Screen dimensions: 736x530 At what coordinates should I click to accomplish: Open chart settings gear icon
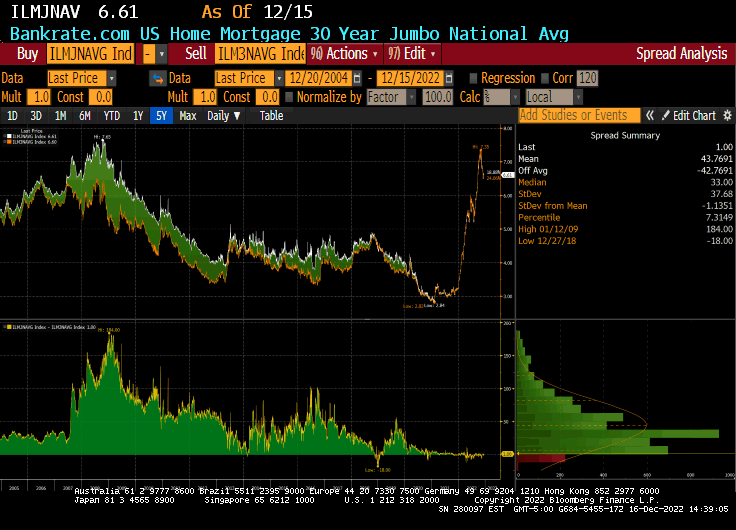(x=727, y=116)
